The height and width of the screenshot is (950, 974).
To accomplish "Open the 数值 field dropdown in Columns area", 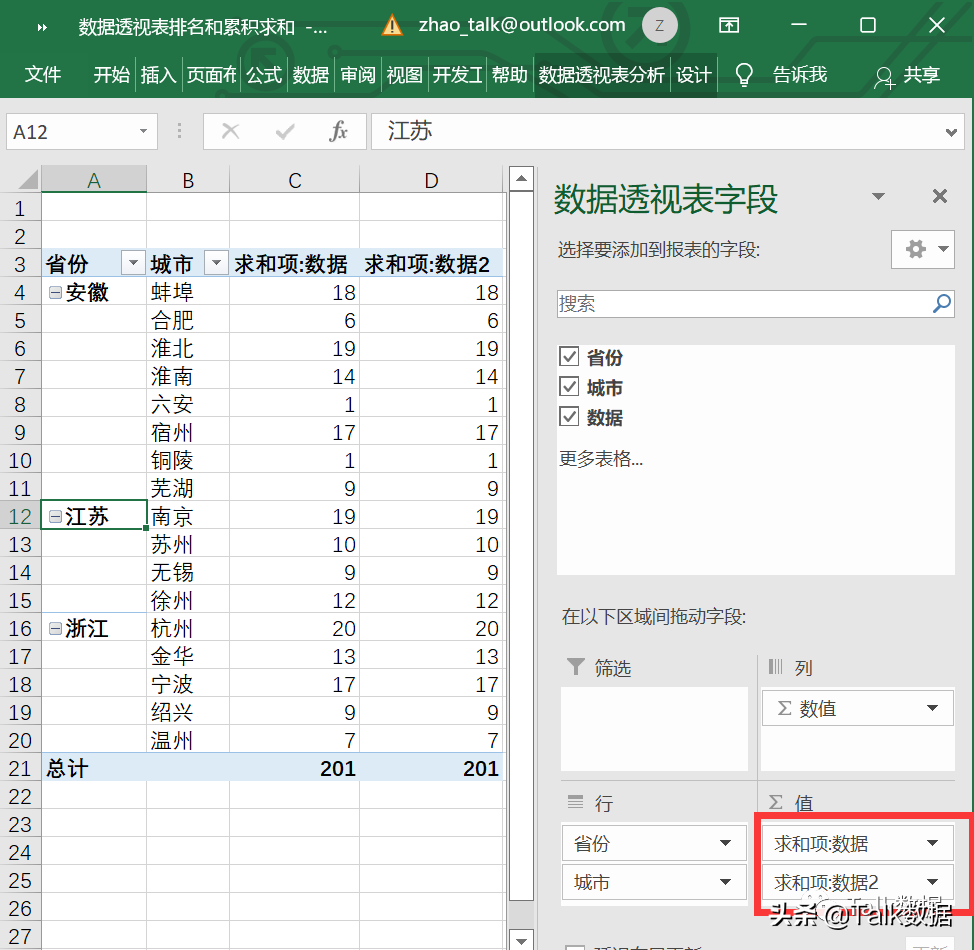I will coord(932,708).
